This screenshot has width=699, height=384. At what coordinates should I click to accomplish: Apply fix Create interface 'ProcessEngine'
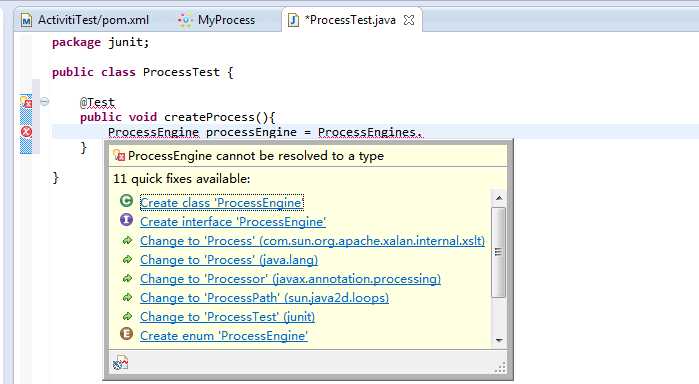233,222
